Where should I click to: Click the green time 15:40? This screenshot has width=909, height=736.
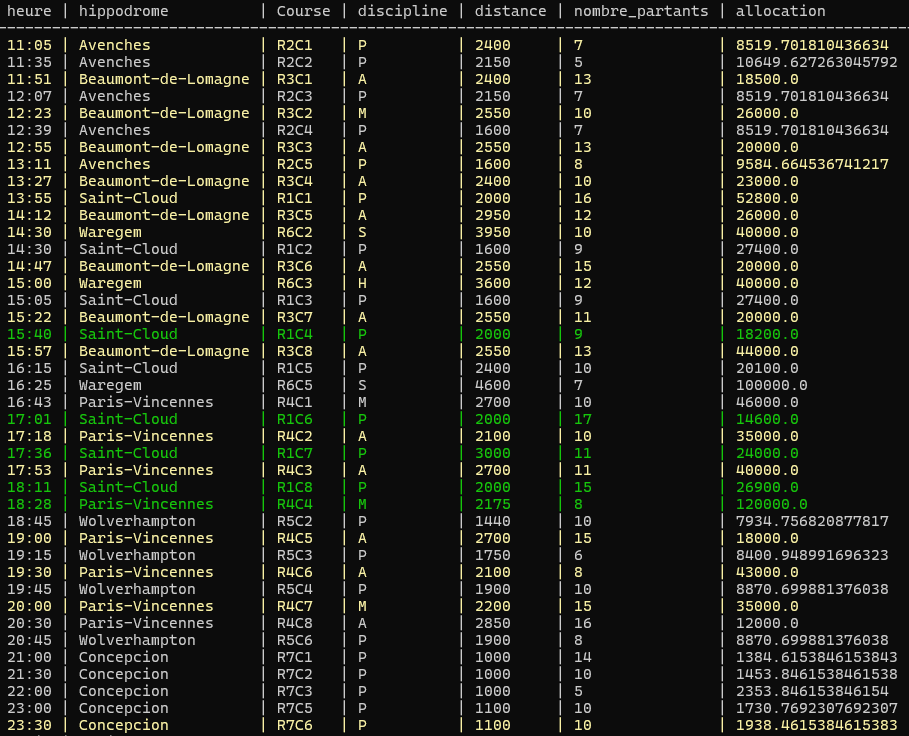(x=29, y=334)
